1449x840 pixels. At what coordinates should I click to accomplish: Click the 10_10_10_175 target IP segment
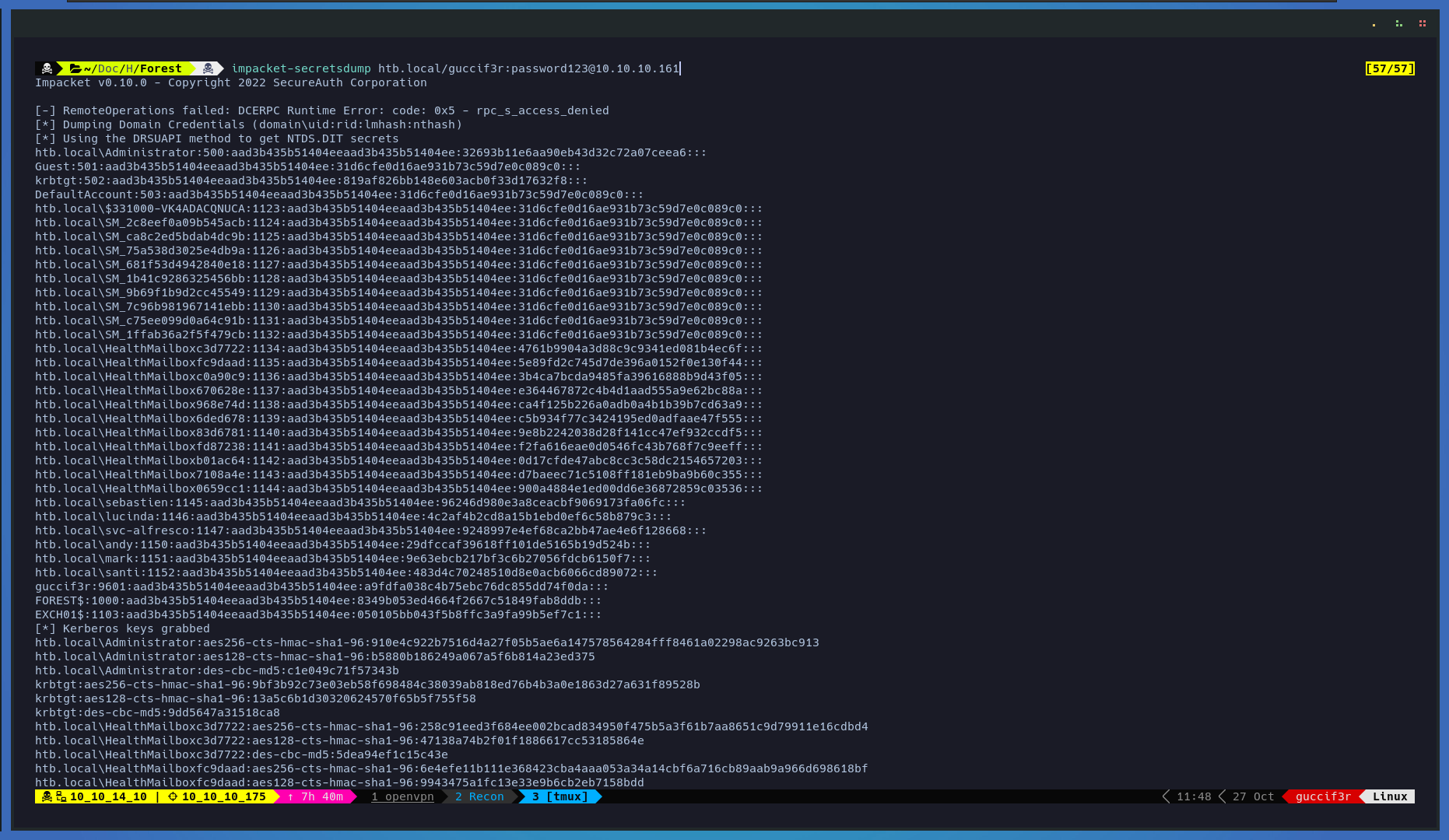224,796
